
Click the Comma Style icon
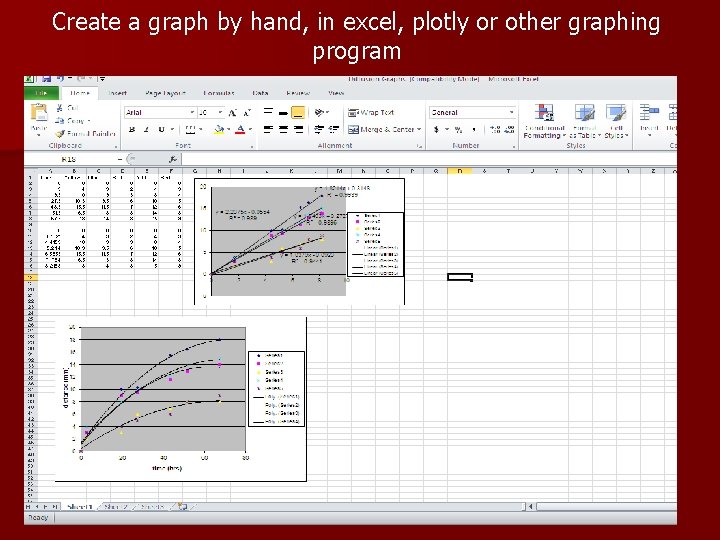(473, 129)
